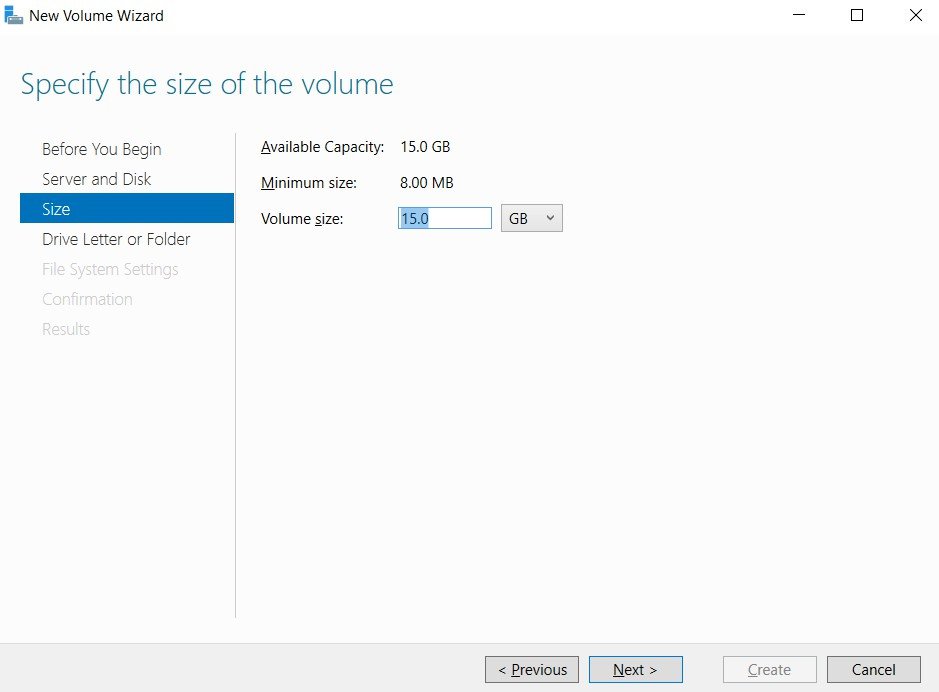Proceed with the Next button
This screenshot has width=939, height=692.
tap(635, 669)
